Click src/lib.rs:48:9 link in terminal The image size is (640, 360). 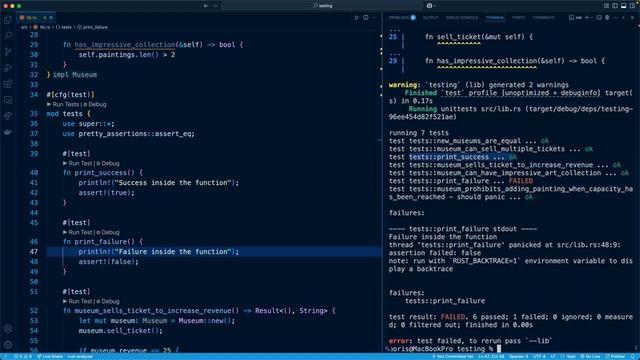click(x=588, y=245)
